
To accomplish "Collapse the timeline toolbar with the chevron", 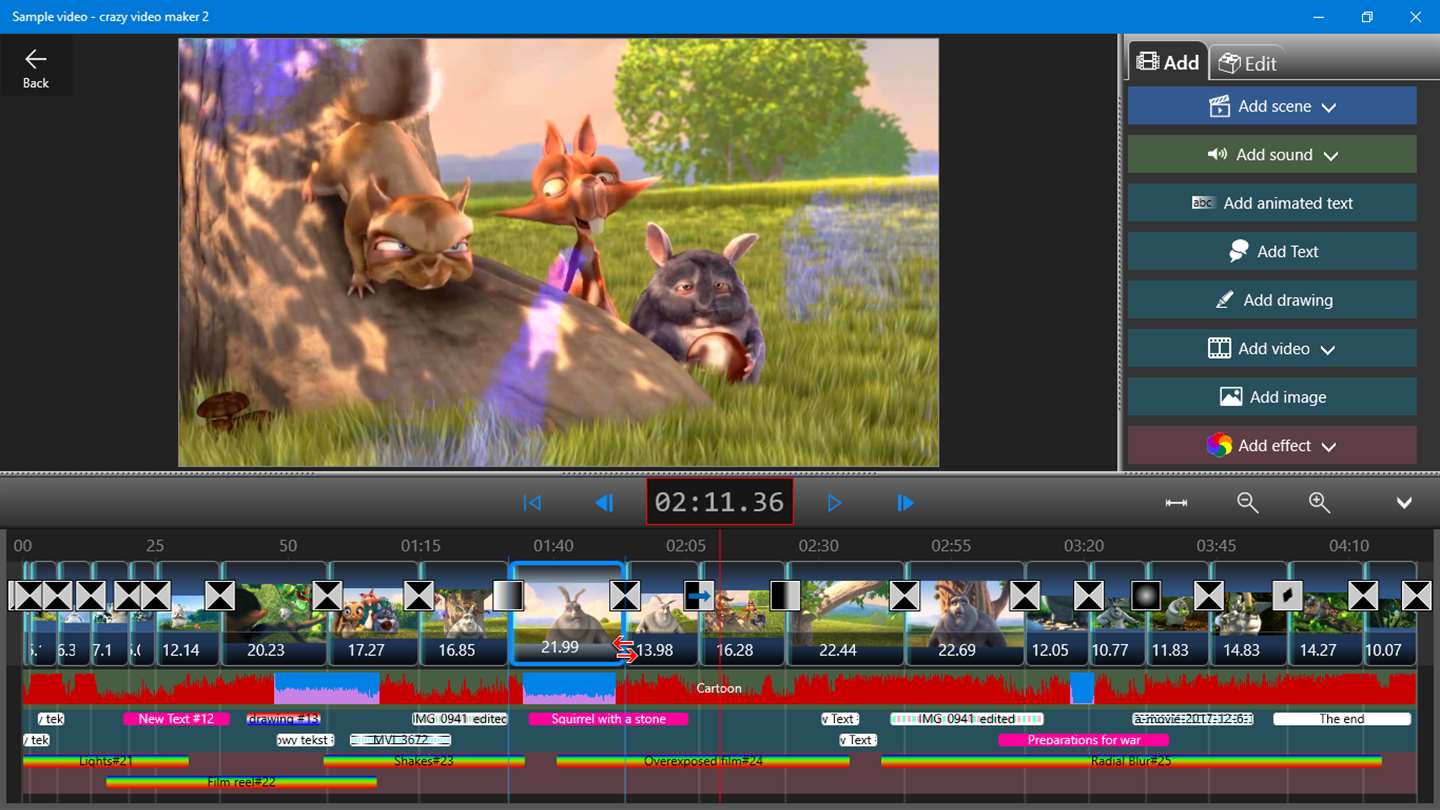I will 1404,503.
